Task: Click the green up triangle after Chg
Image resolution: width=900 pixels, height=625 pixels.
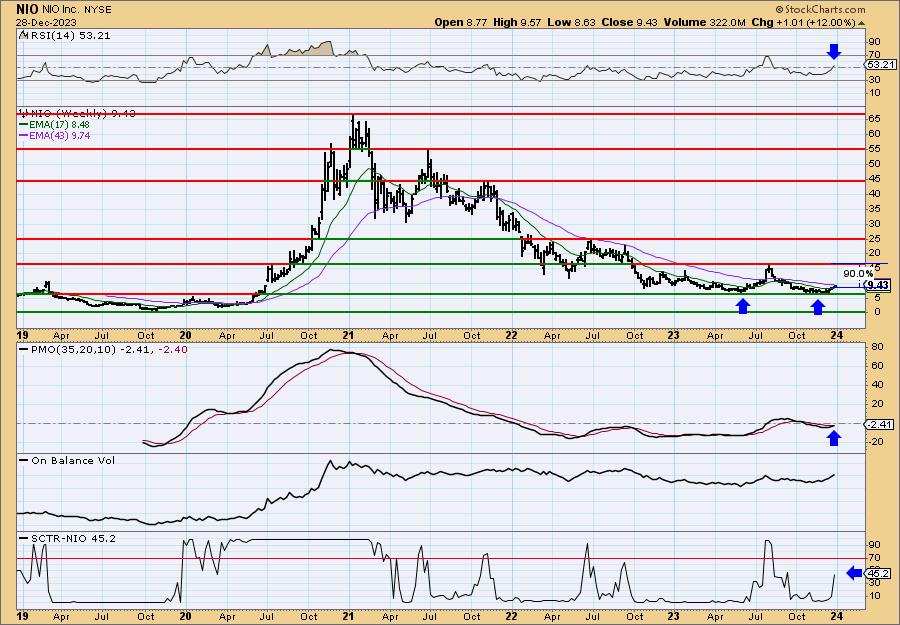Action: (861, 22)
